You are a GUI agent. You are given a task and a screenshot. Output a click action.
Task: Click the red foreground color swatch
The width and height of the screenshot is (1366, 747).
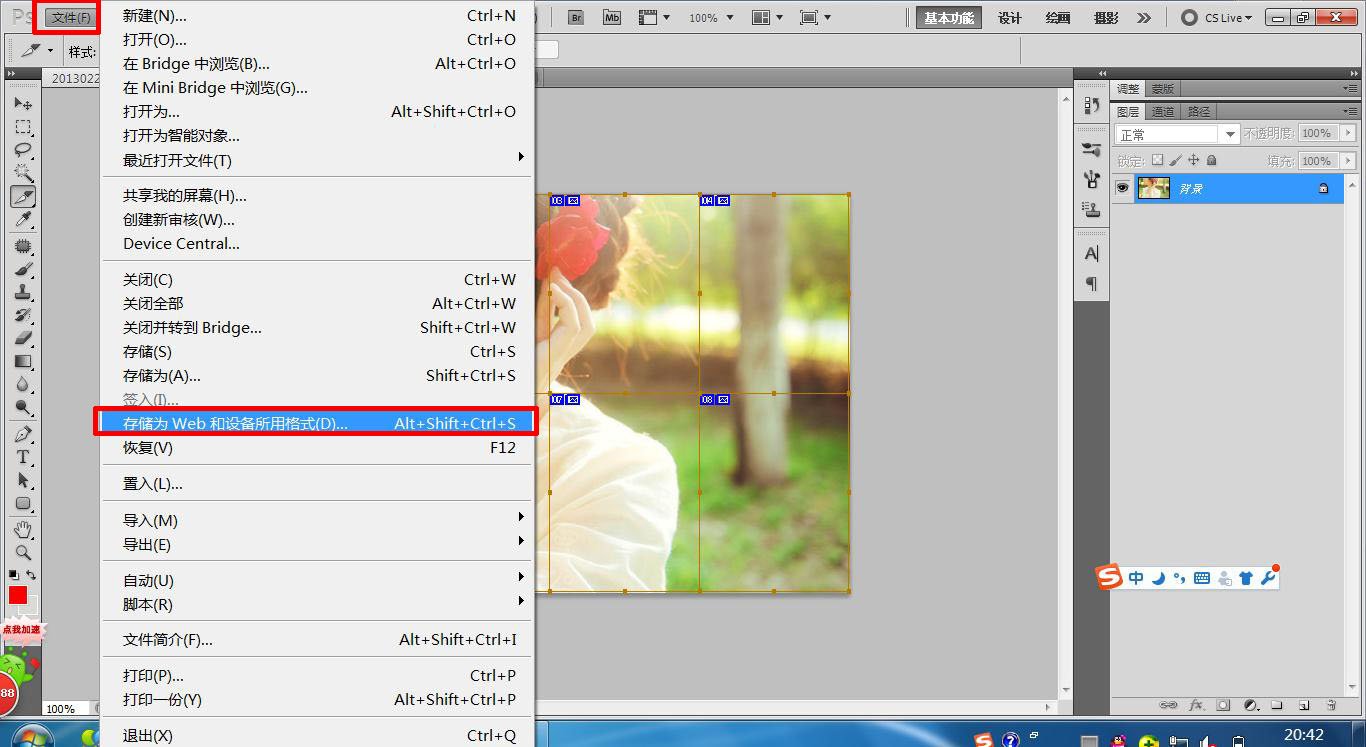pos(18,595)
